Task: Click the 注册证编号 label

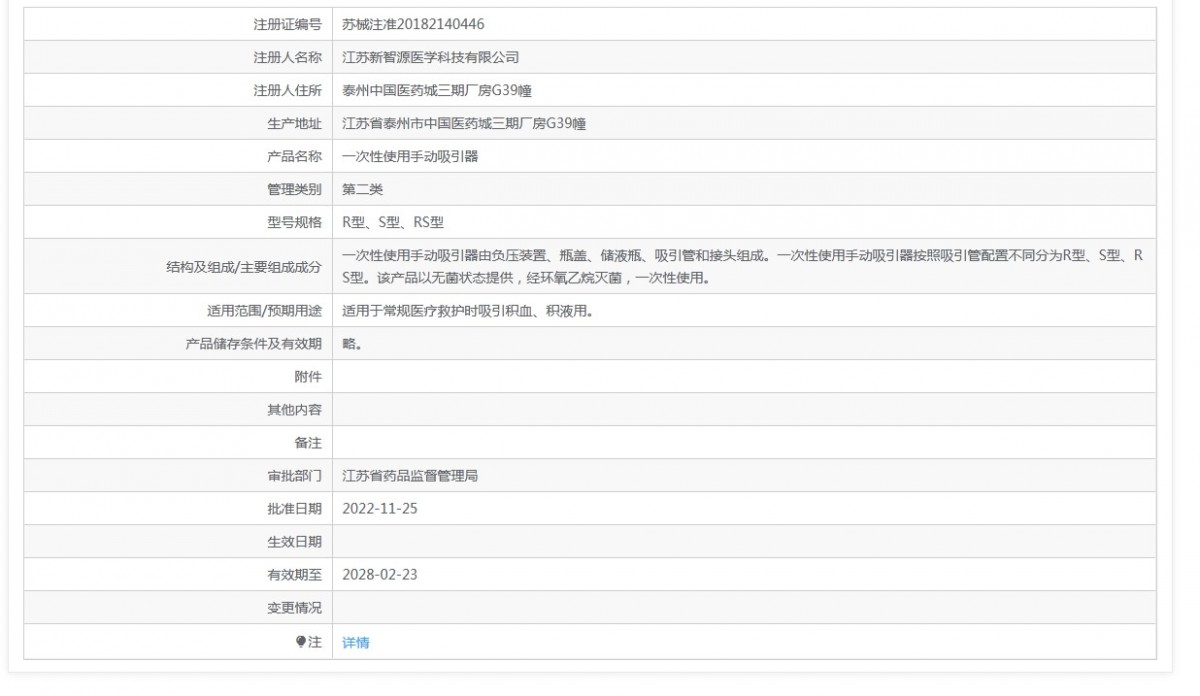Action: click(288, 24)
